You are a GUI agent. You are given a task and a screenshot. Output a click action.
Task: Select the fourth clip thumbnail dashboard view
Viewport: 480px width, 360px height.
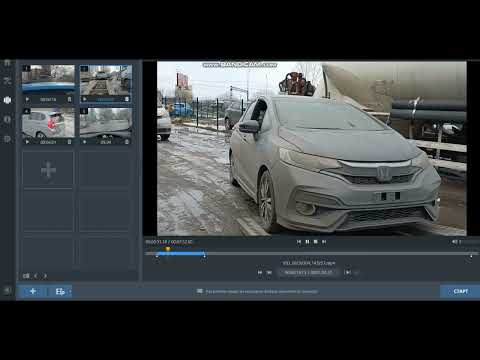106,122
